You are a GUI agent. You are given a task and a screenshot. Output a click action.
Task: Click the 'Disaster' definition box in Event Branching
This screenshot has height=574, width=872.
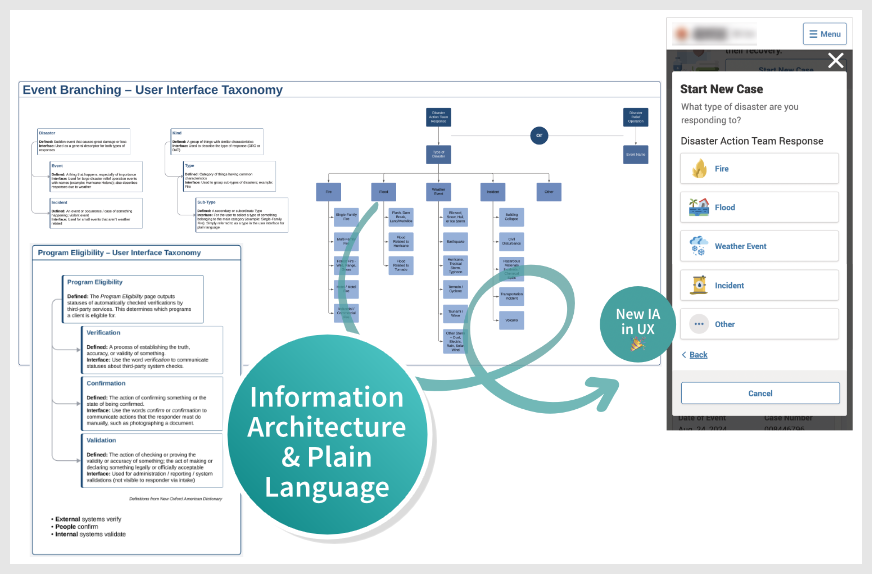(x=83, y=141)
